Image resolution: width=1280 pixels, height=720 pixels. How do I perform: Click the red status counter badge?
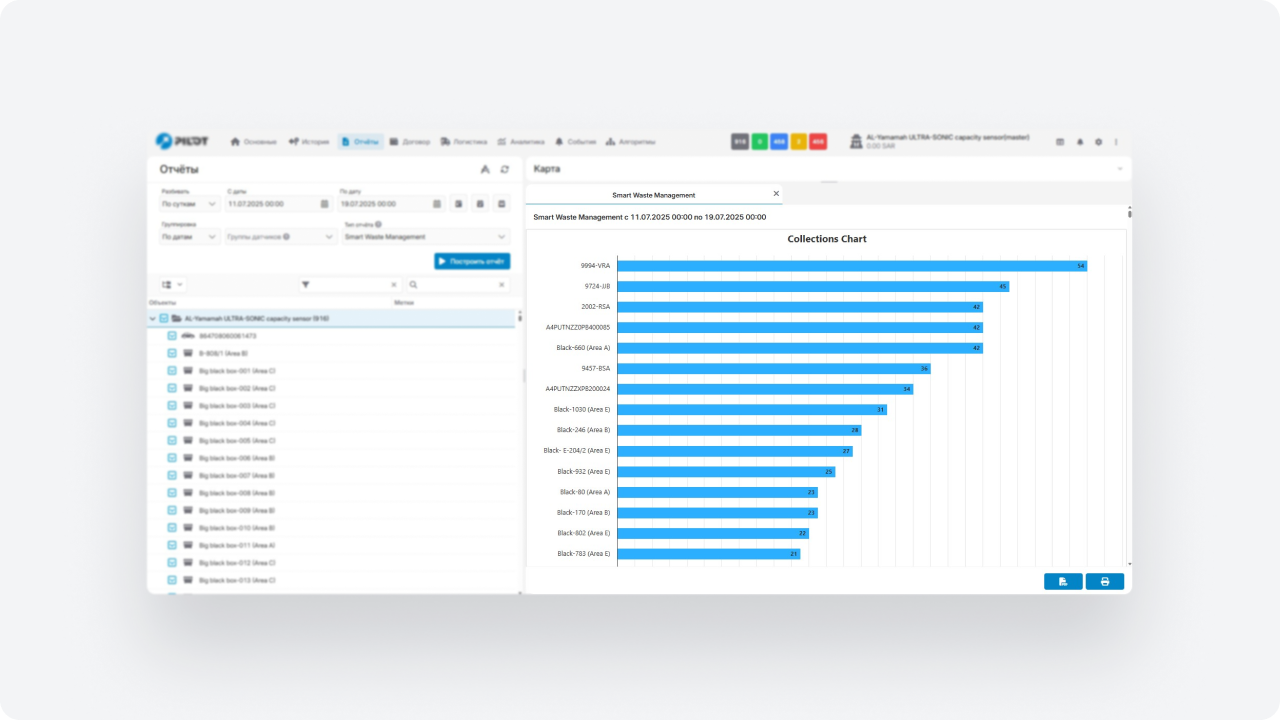click(818, 142)
